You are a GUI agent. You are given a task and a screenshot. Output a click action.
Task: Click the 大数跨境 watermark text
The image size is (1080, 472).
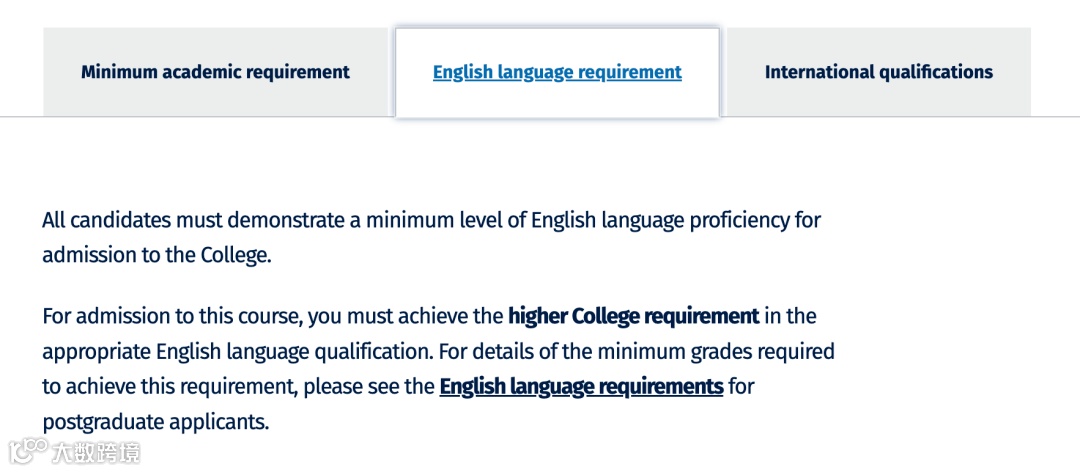(x=96, y=453)
